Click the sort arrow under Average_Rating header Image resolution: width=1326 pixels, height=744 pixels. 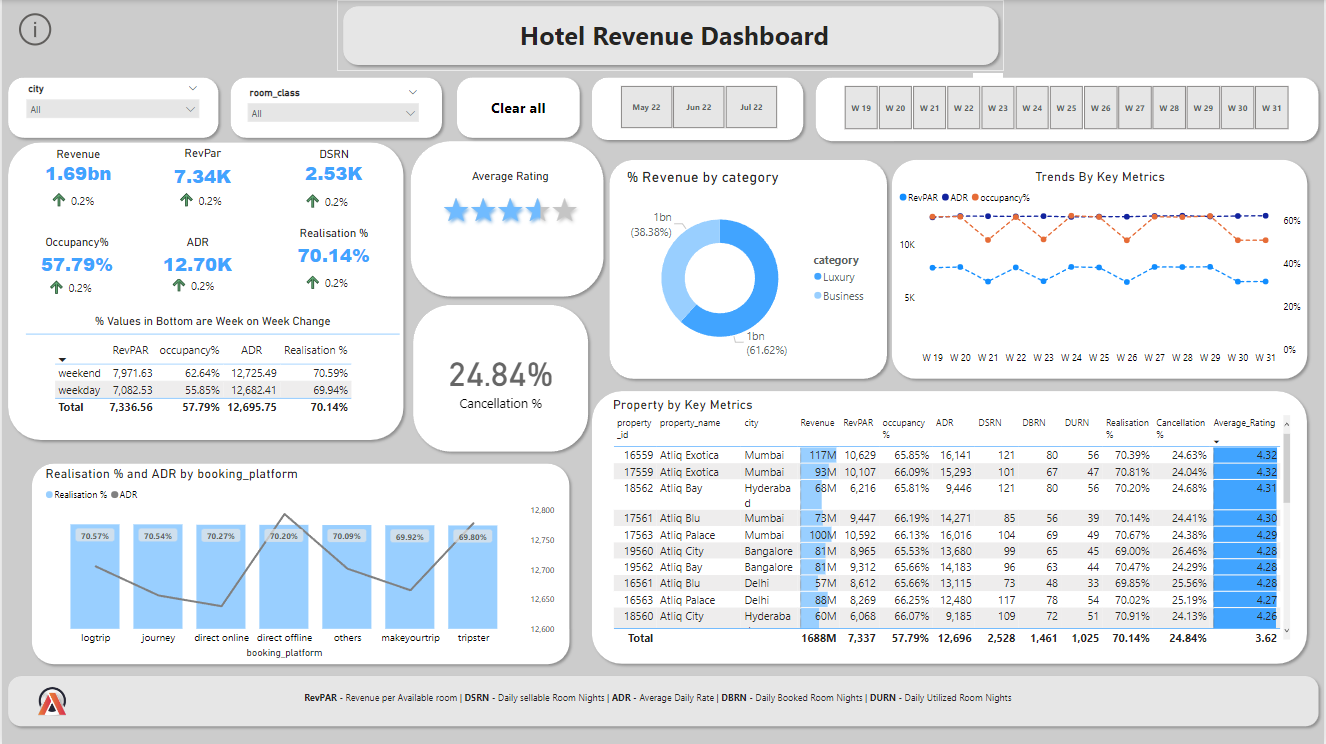pyautogui.click(x=1217, y=441)
